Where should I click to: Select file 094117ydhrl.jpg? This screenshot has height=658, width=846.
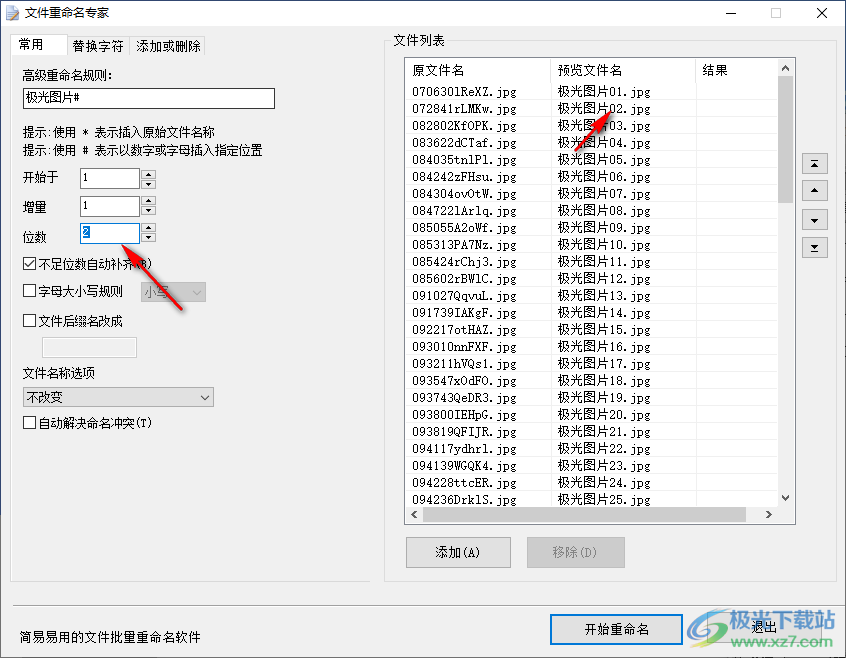coord(465,449)
